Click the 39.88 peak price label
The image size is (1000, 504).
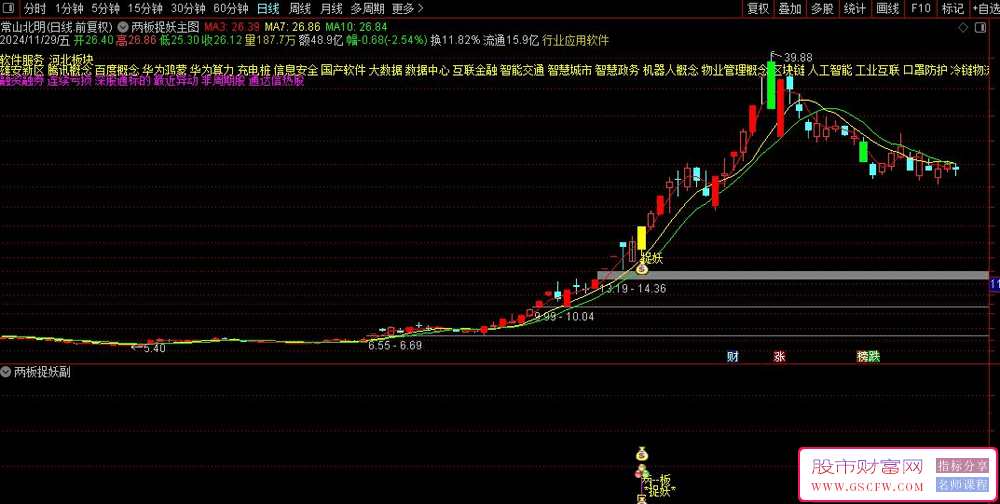[x=798, y=57]
